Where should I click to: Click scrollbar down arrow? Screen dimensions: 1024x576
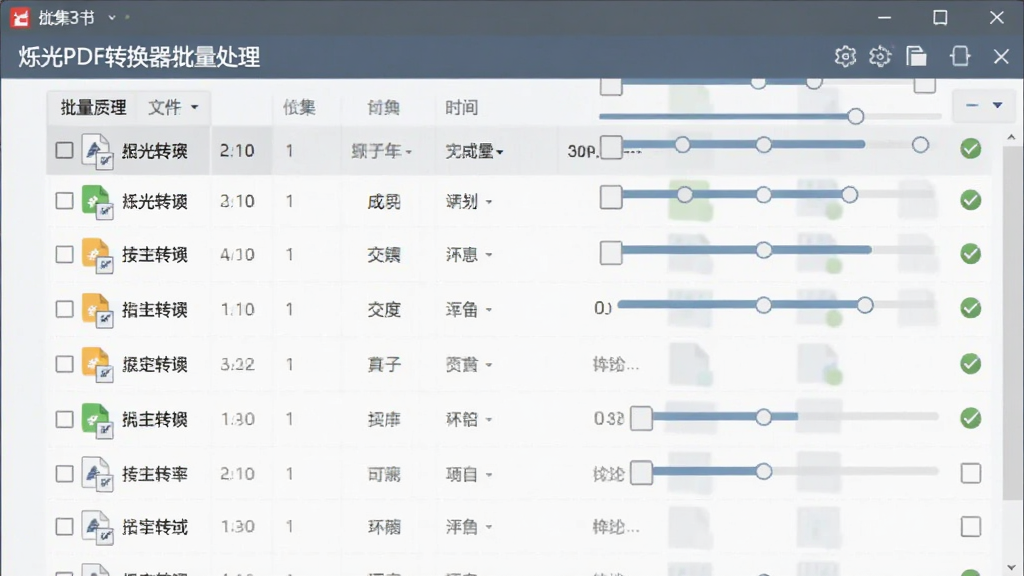click(x=1011, y=568)
